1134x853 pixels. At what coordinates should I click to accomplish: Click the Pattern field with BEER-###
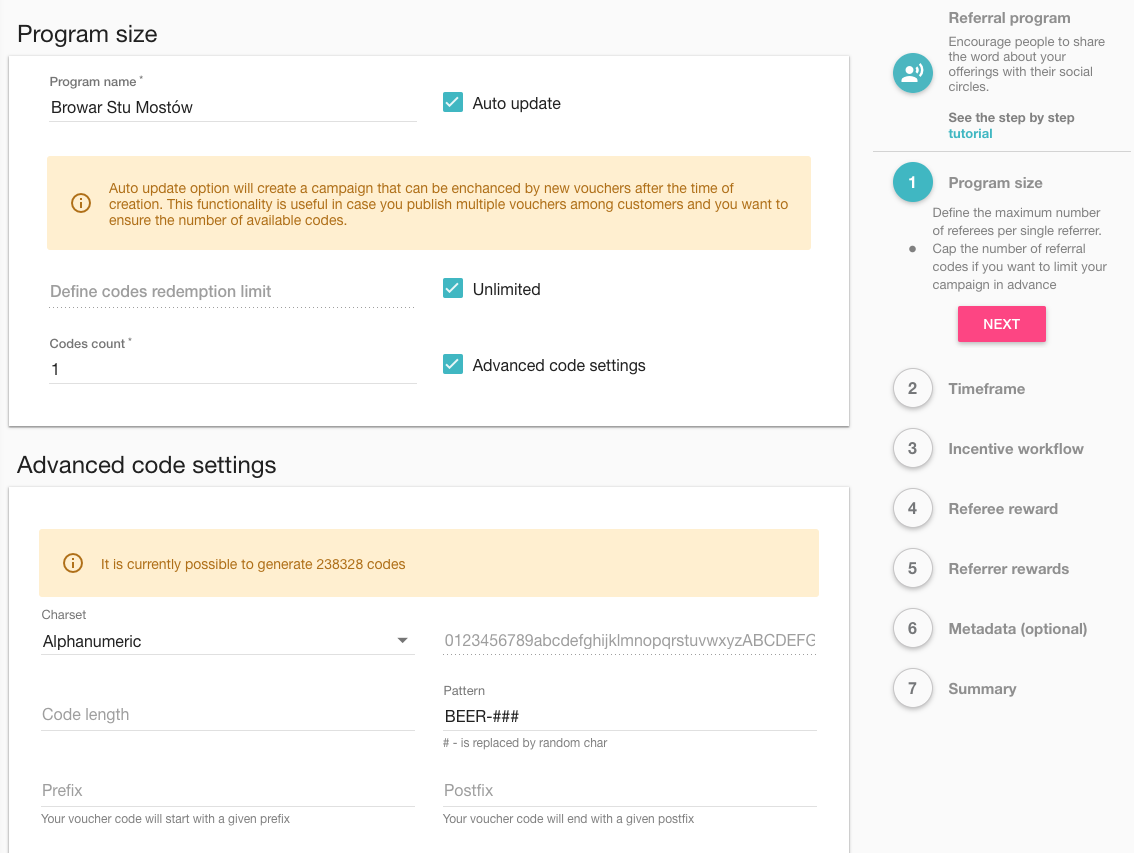629,716
